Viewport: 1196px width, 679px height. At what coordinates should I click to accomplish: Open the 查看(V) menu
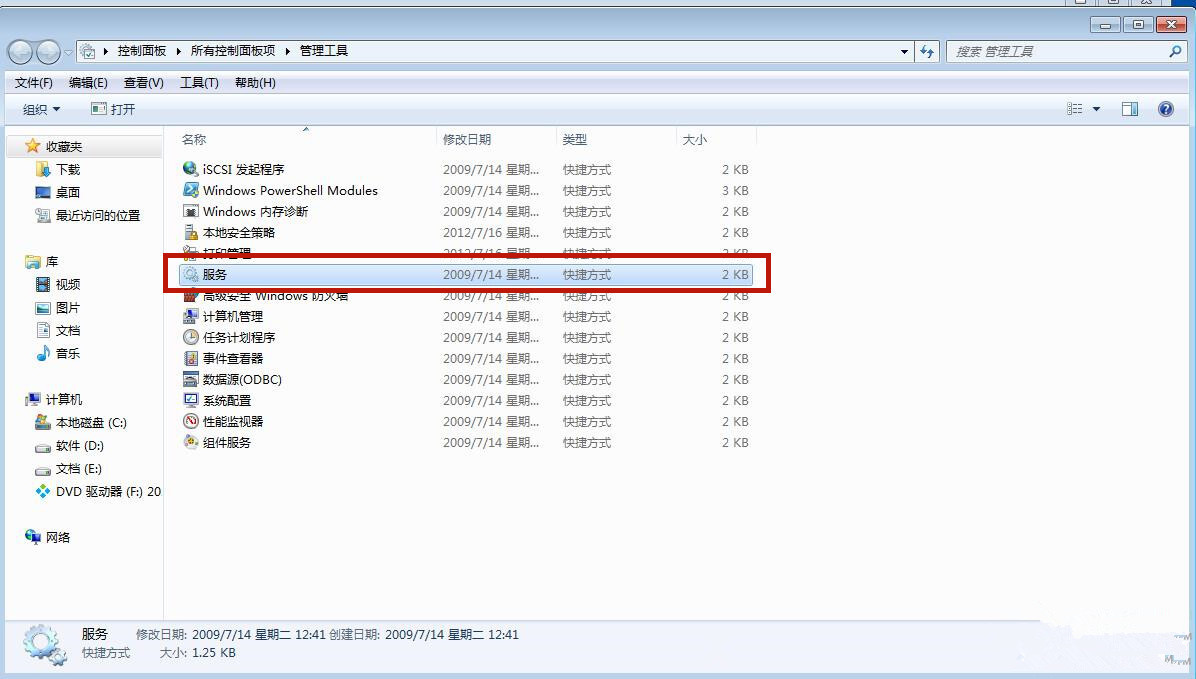143,83
